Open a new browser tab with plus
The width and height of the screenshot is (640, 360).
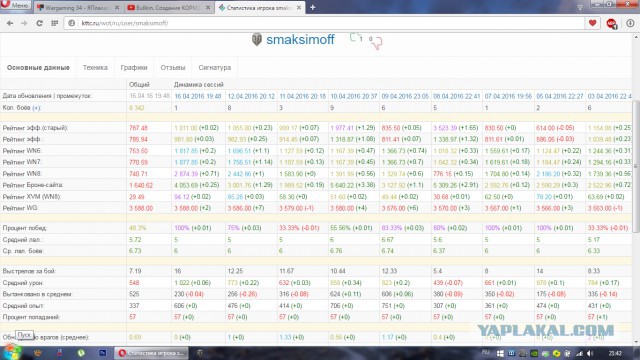pos(313,7)
